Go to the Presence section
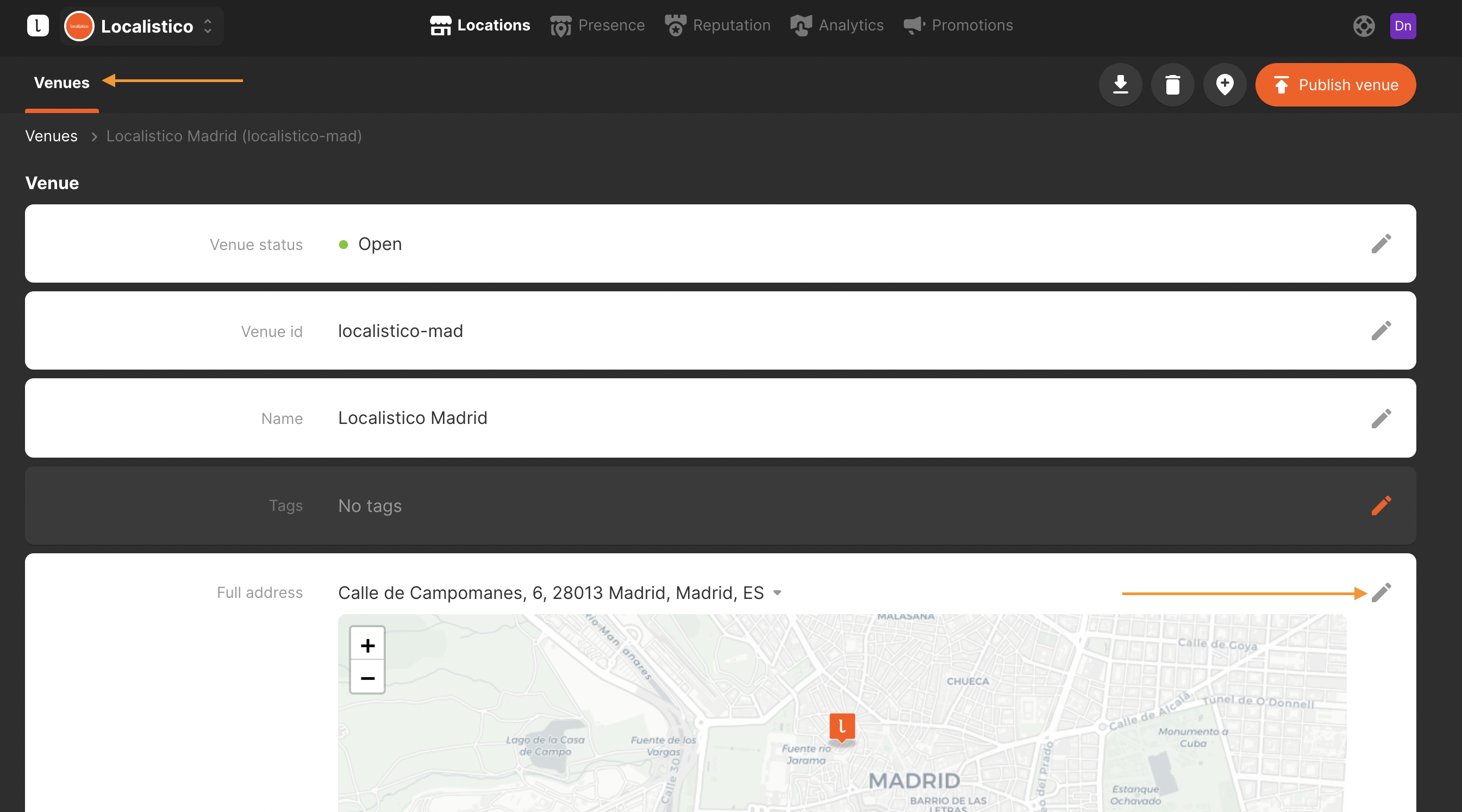1462x812 pixels. coord(598,26)
